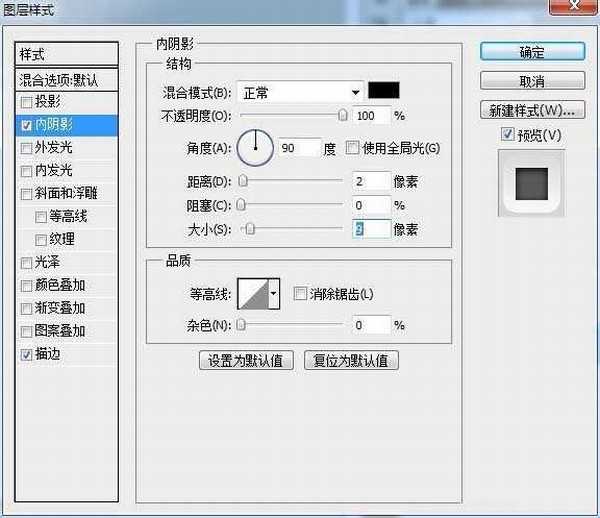Image resolution: width=600 pixels, height=518 pixels.
Task: Enable the 光泽 satin checkbox
Action: click(26, 263)
